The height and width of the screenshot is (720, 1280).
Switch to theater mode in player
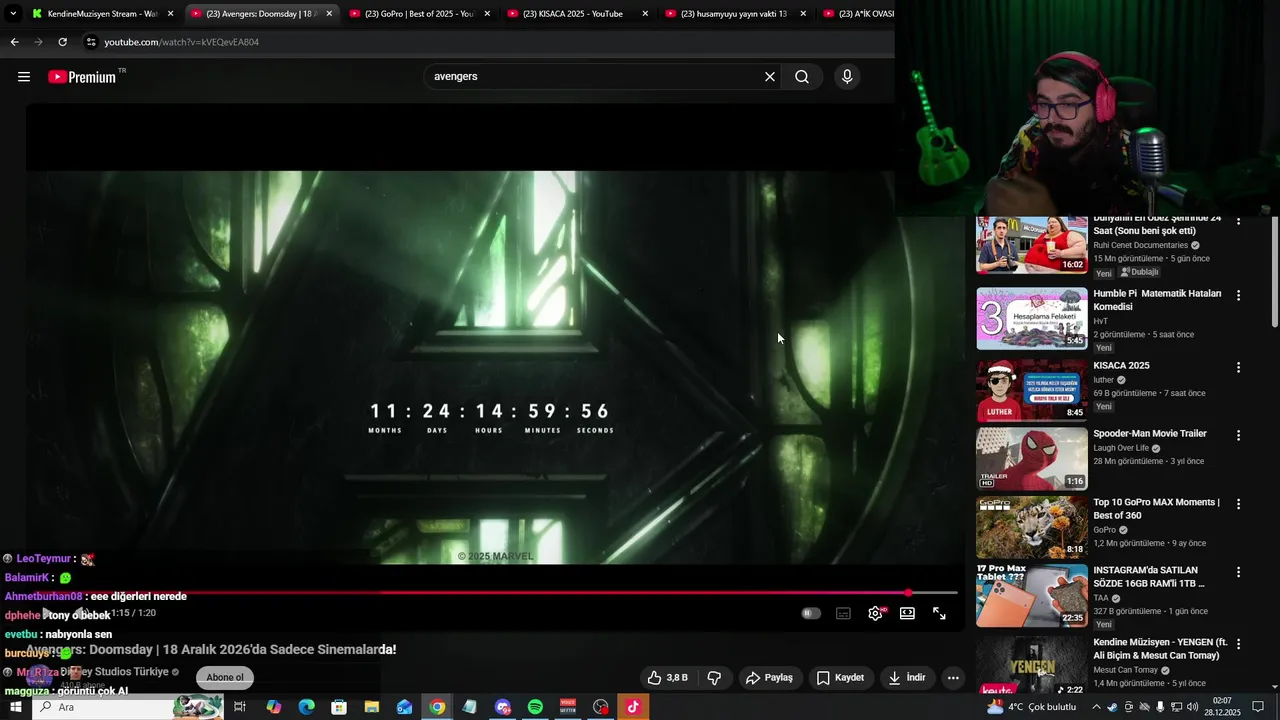pyautogui.click(x=907, y=613)
